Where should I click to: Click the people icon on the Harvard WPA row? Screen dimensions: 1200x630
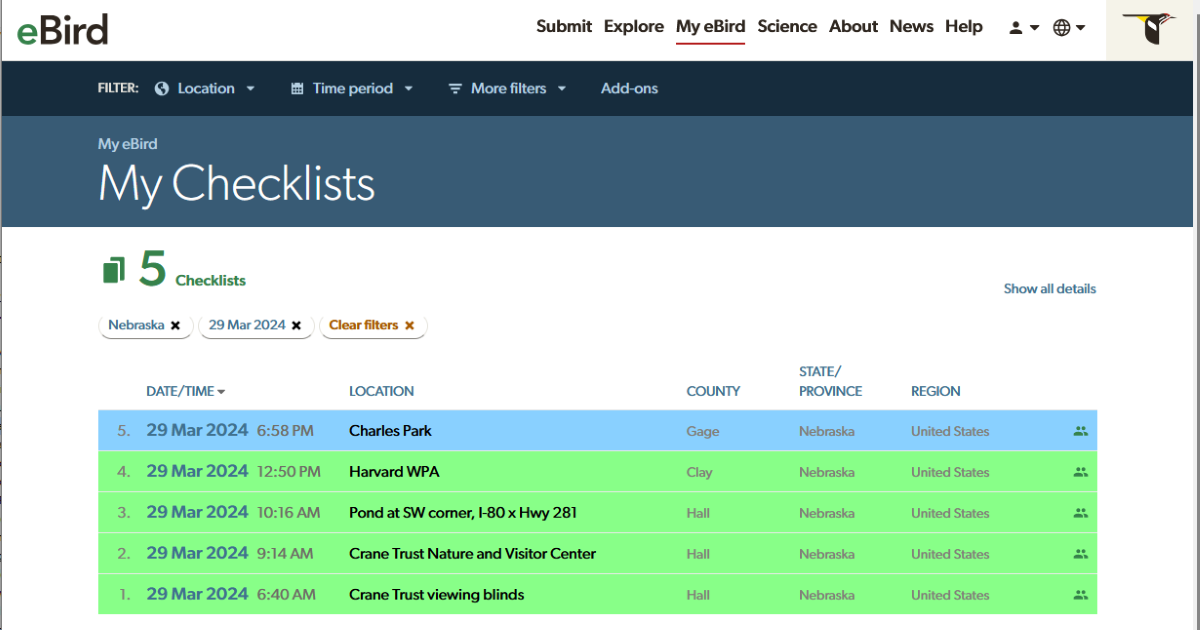coord(1080,471)
